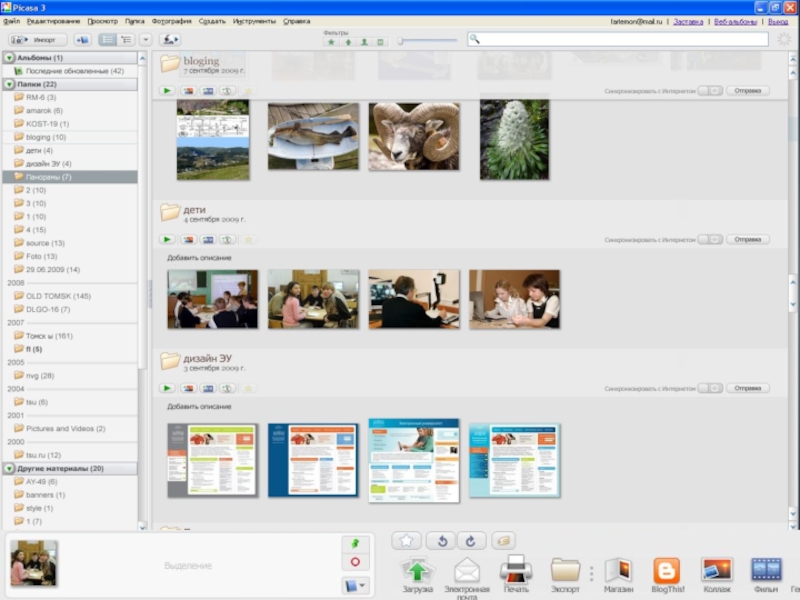Image resolution: width=800 pixels, height=600 pixels.
Task: Click Отправка button for bloging folder
Action: (747, 91)
